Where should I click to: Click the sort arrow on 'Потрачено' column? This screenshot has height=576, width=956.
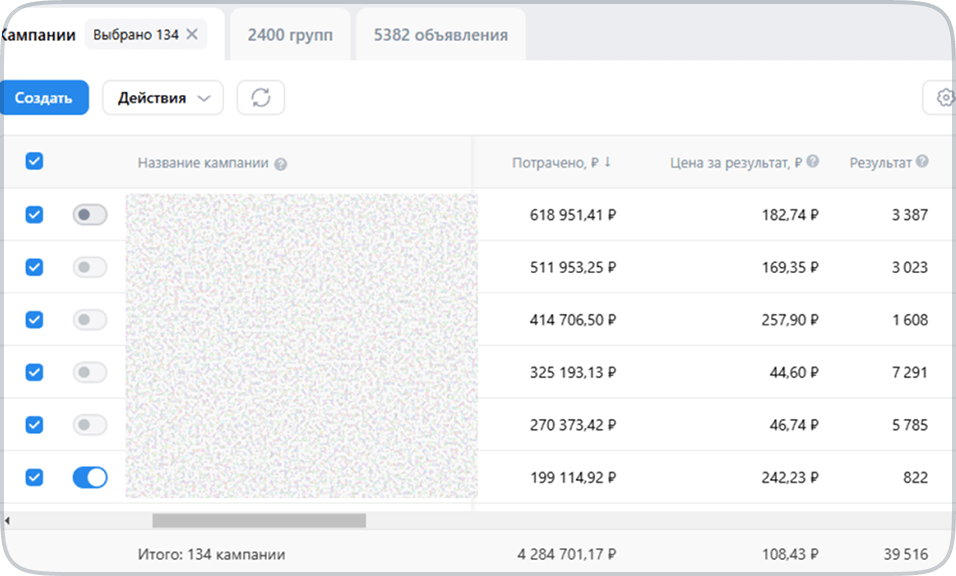[x=607, y=162]
